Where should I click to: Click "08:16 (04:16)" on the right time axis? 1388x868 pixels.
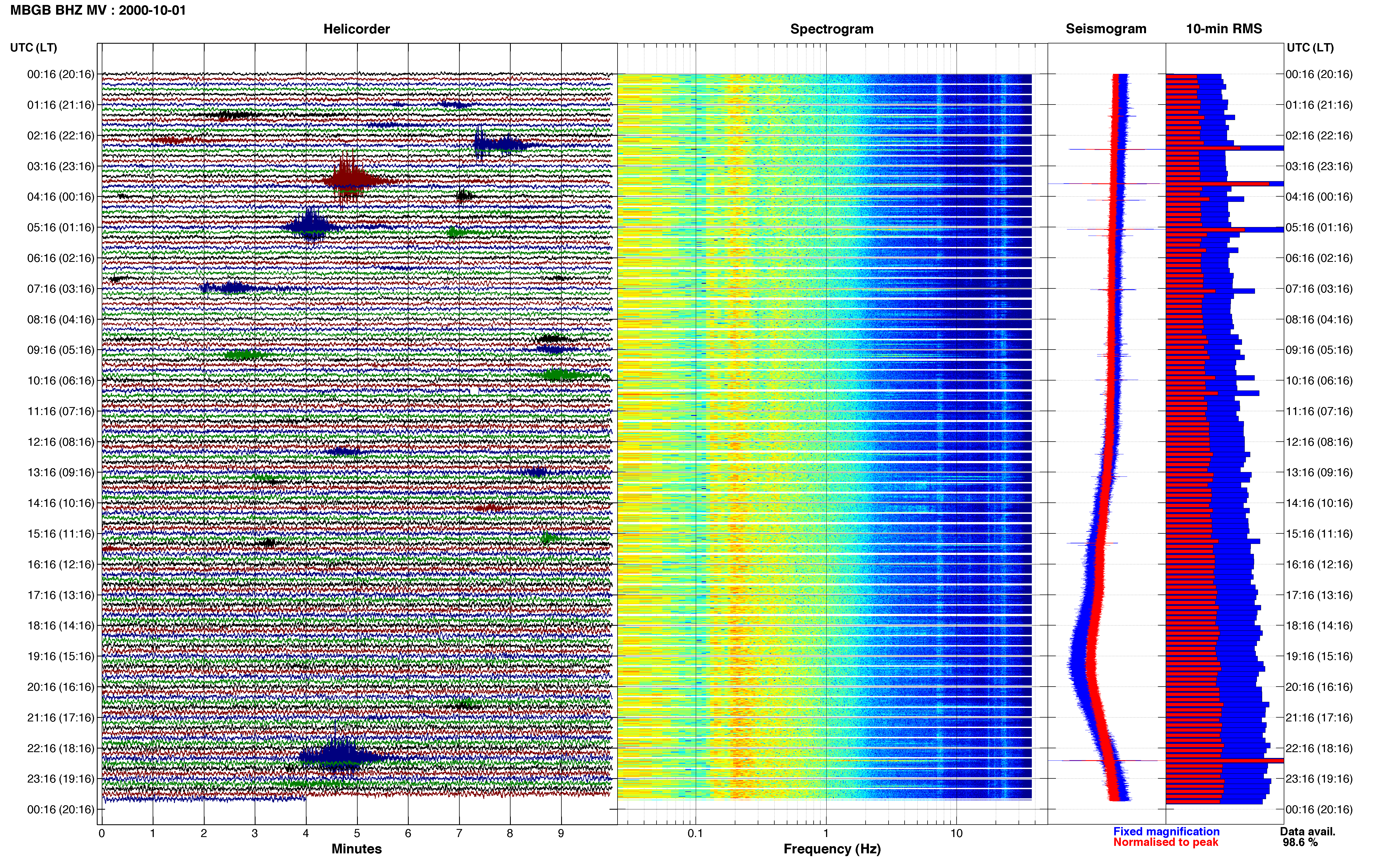[x=1319, y=319]
